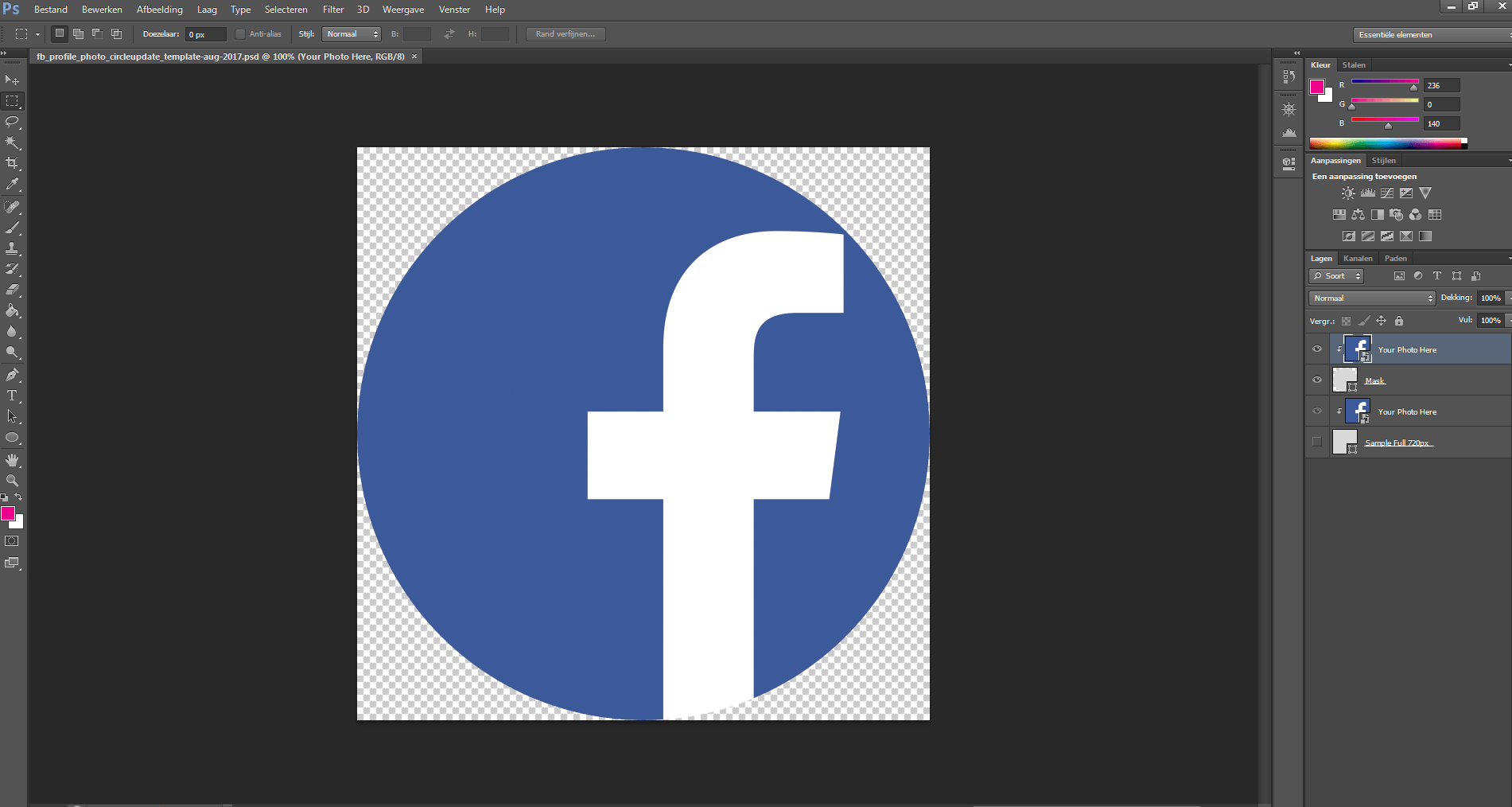The width and height of the screenshot is (1512, 807).
Task: Open the Afbeelding menu
Action: point(160,10)
